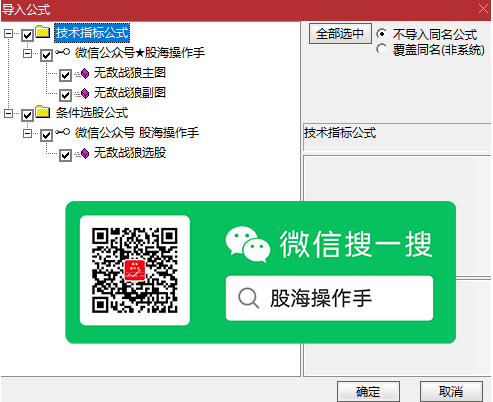Click the 微信搜一搜 banner text
The image size is (493, 402).
(356, 244)
